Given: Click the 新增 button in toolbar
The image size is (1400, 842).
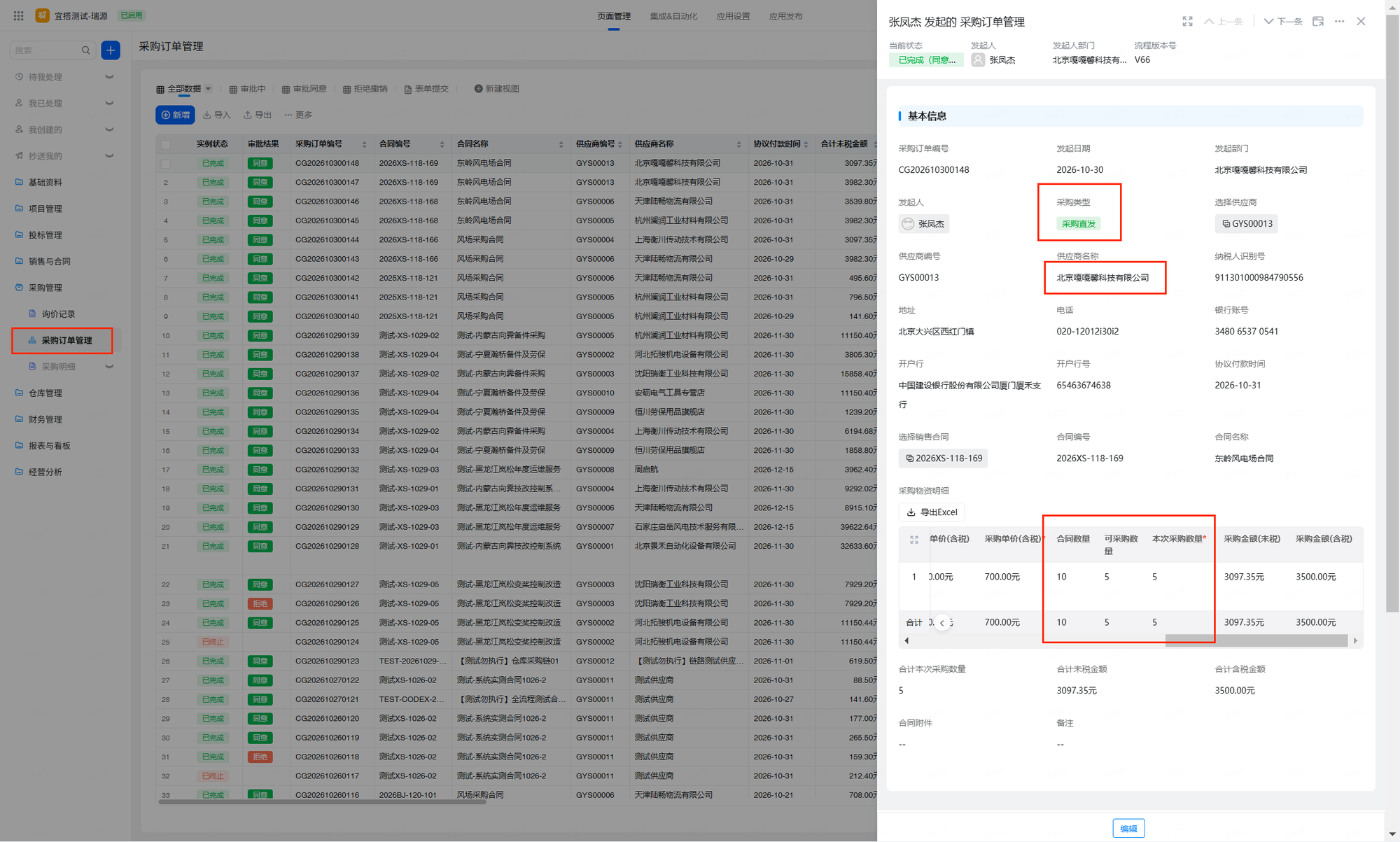Looking at the screenshot, I should [x=175, y=115].
